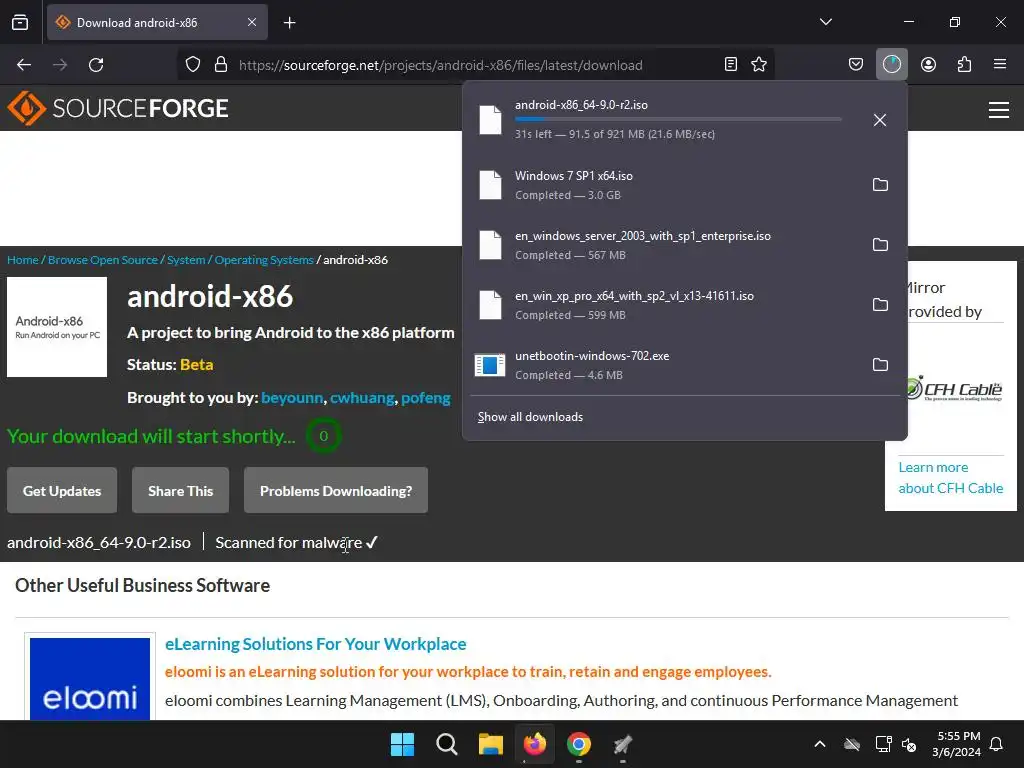Open the notifications bell icon
The height and width of the screenshot is (768, 1024).
(997, 744)
